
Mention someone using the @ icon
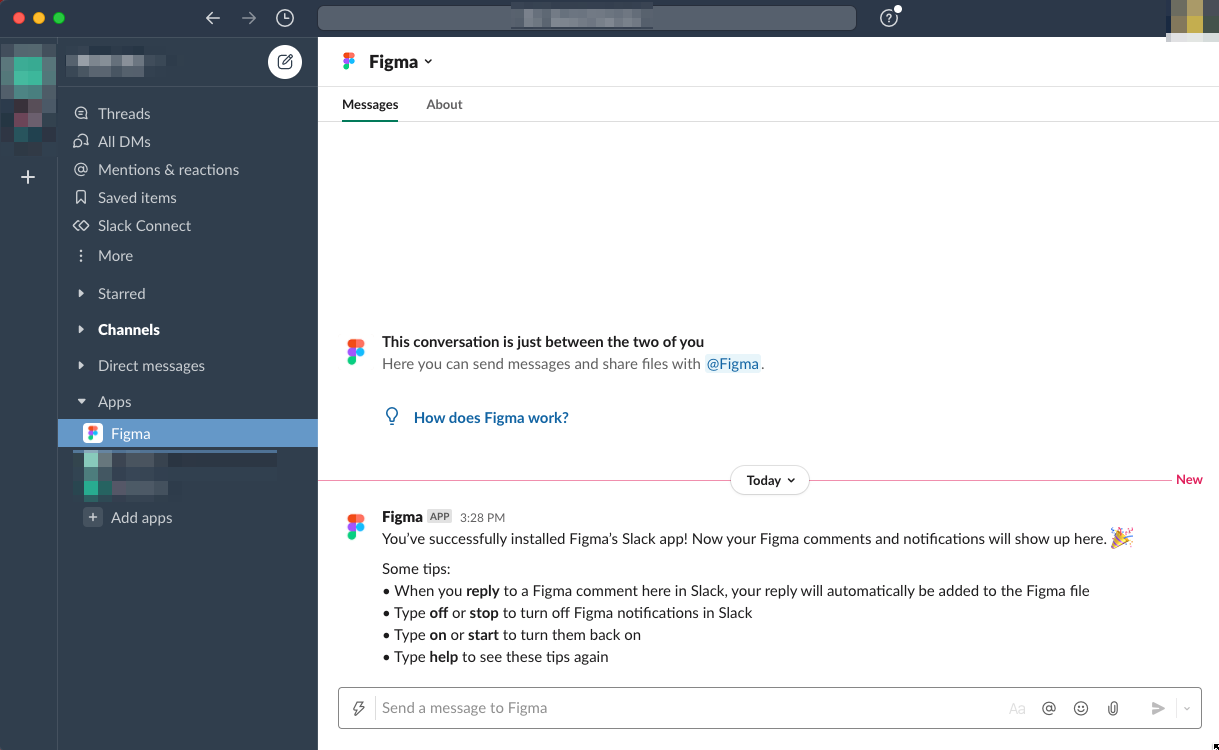click(1049, 708)
